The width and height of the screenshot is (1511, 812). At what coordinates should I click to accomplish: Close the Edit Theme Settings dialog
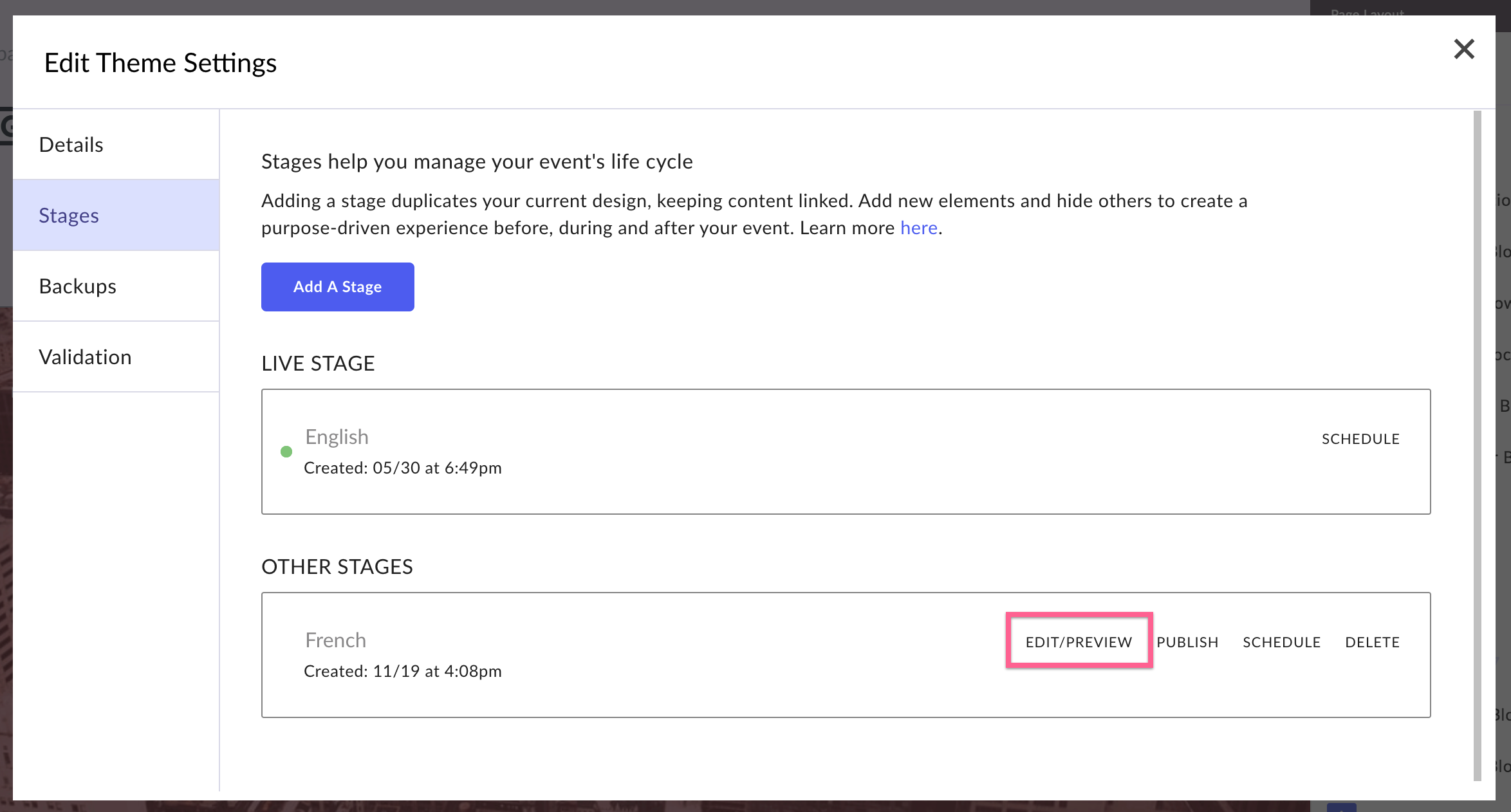click(1463, 49)
